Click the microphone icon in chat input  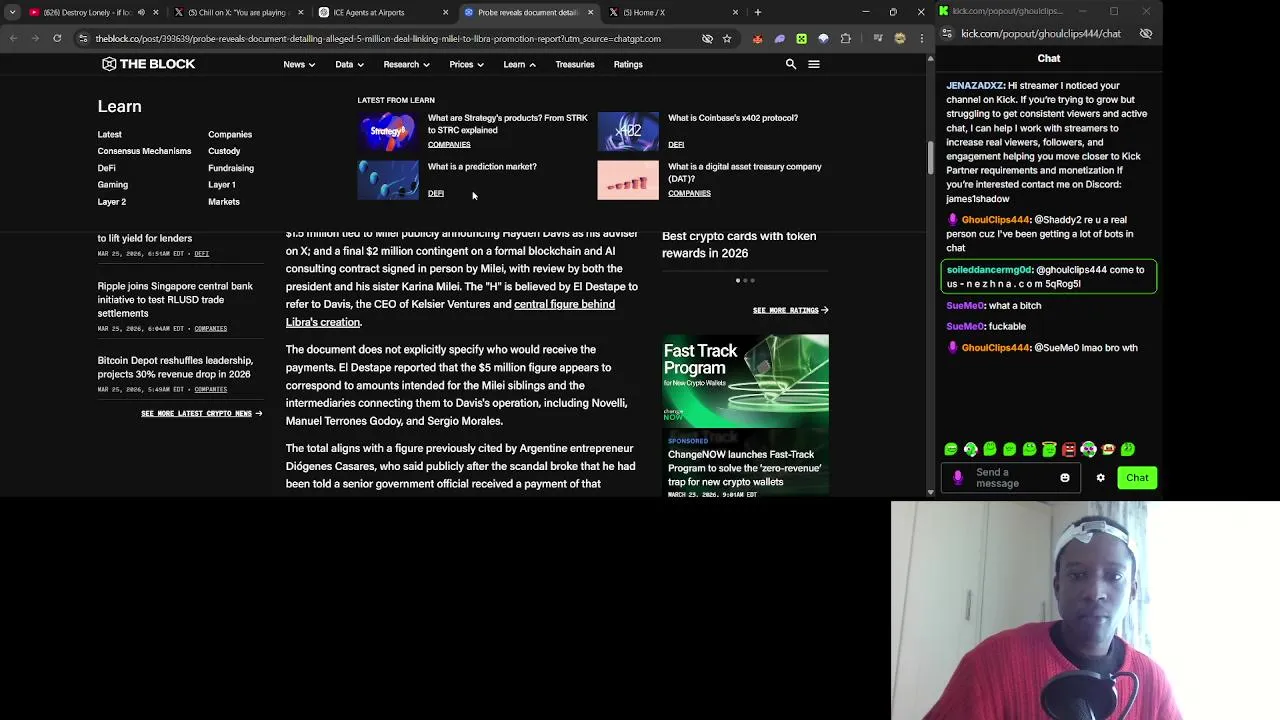click(958, 478)
